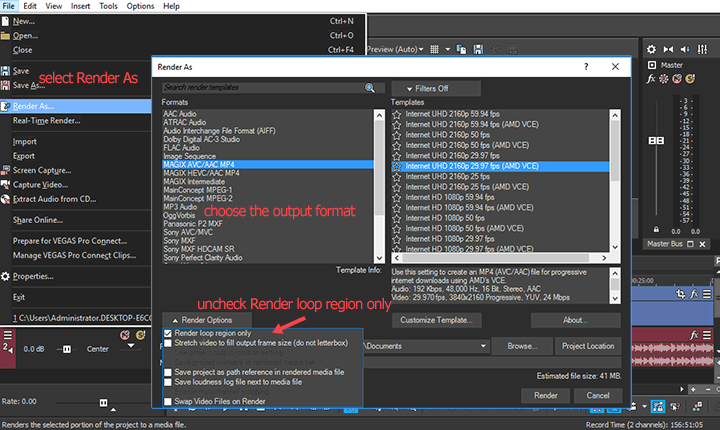Open the output folder Documents dropdown
The image size is (720, 430).
[483, 346]
